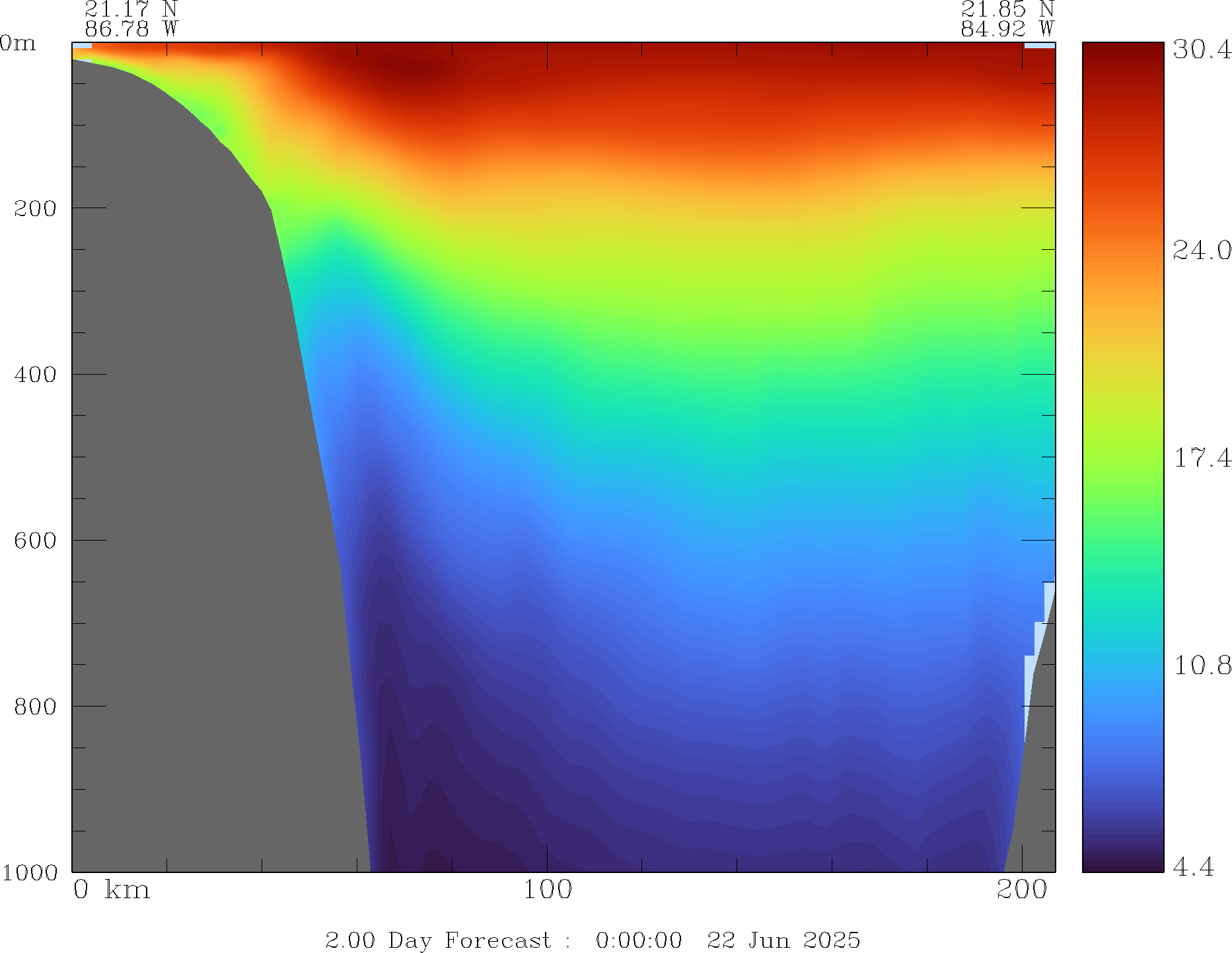The height and width of the screenshot is (953, 1232).
Task: Click the 200 depth axis label
Action: [x=35, y=208]
